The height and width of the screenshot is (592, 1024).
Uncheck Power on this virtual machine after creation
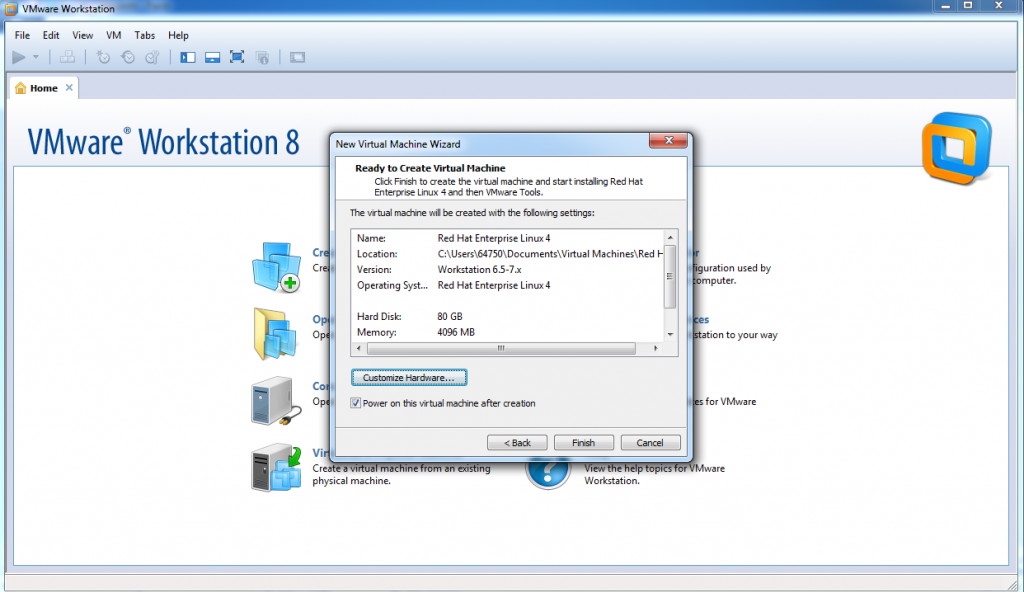tap(356, 403)
